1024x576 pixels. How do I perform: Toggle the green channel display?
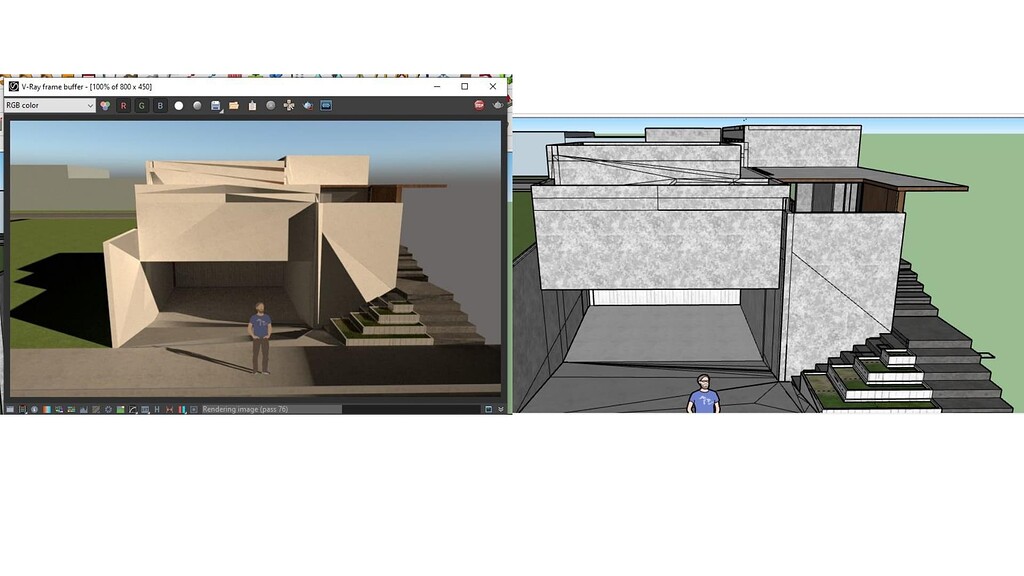[142, 105]
